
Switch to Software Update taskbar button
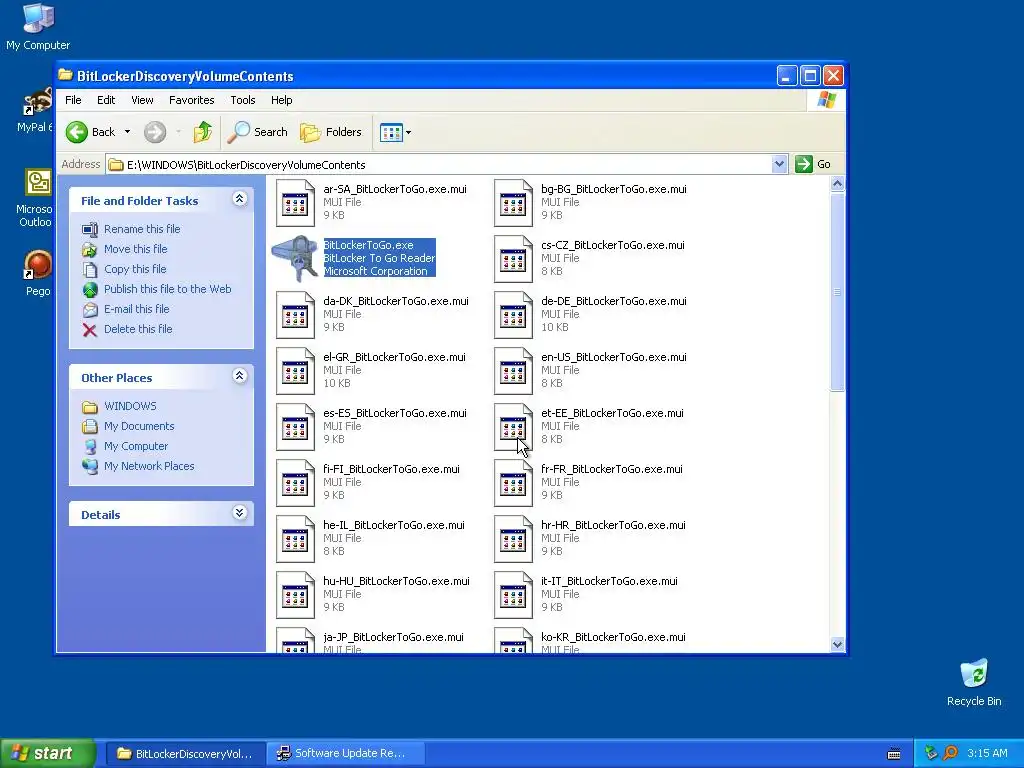tap(345, 753)
